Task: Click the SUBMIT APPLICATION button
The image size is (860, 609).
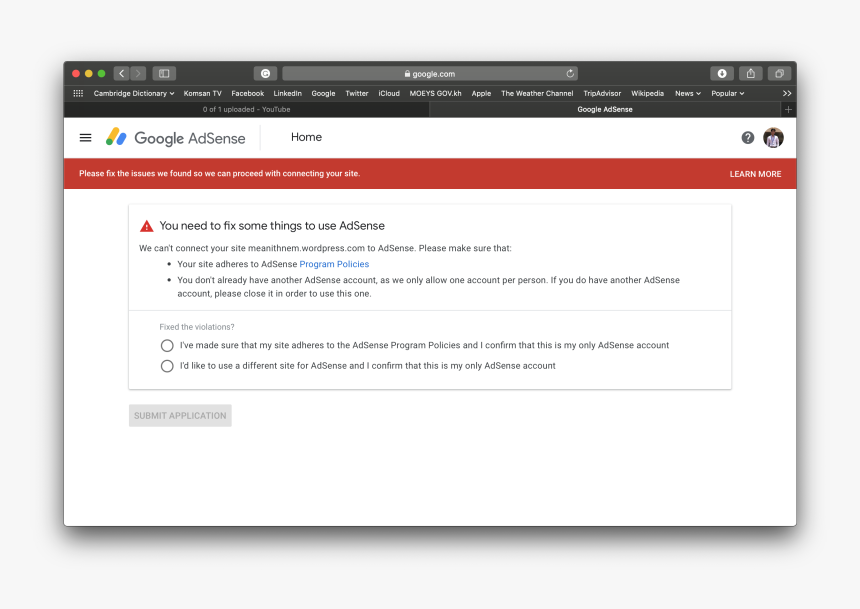Action: [x=180, y=416]
